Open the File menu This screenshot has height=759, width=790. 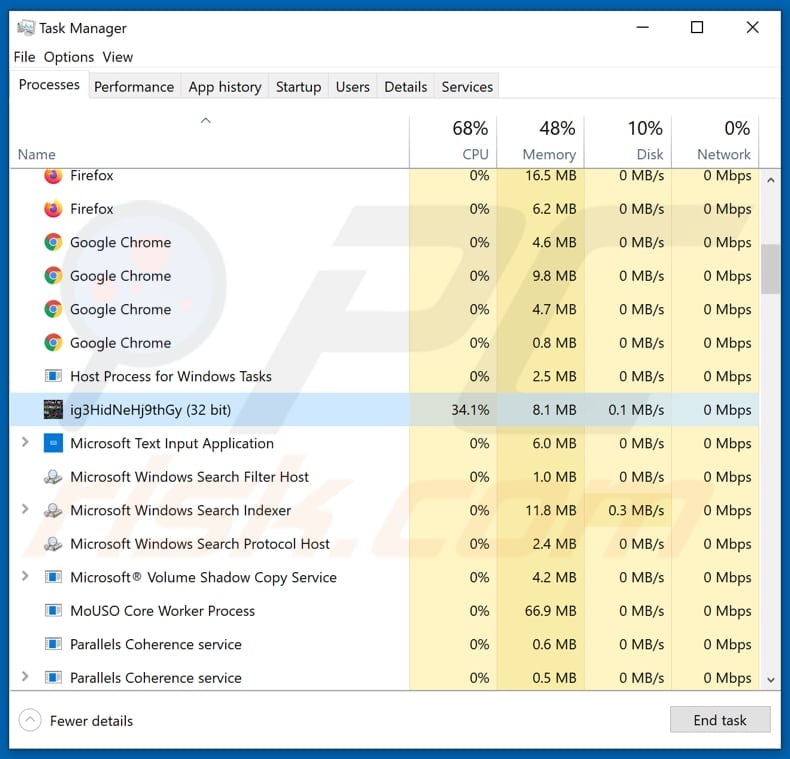[x=24, y=57]
